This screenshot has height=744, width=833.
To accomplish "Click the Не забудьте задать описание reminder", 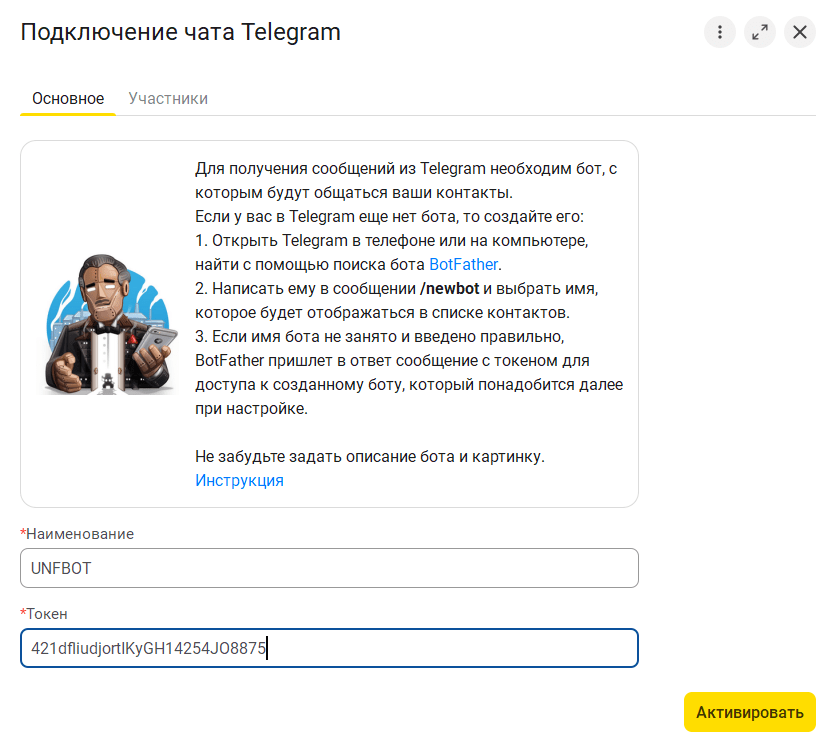I will pos(369,456).
